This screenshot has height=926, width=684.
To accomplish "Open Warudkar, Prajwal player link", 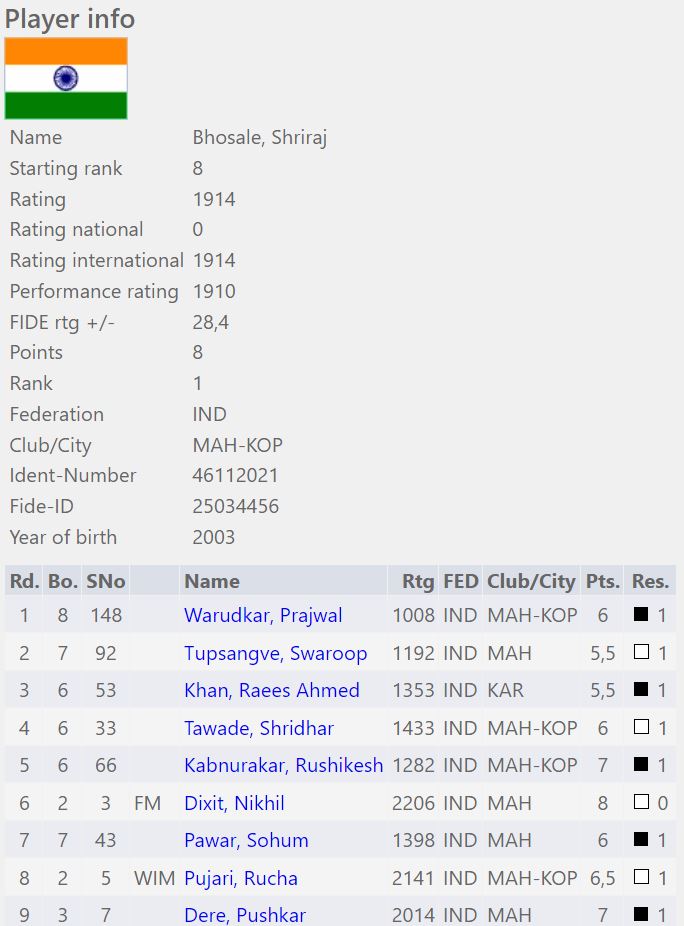I will click(263, 615).
